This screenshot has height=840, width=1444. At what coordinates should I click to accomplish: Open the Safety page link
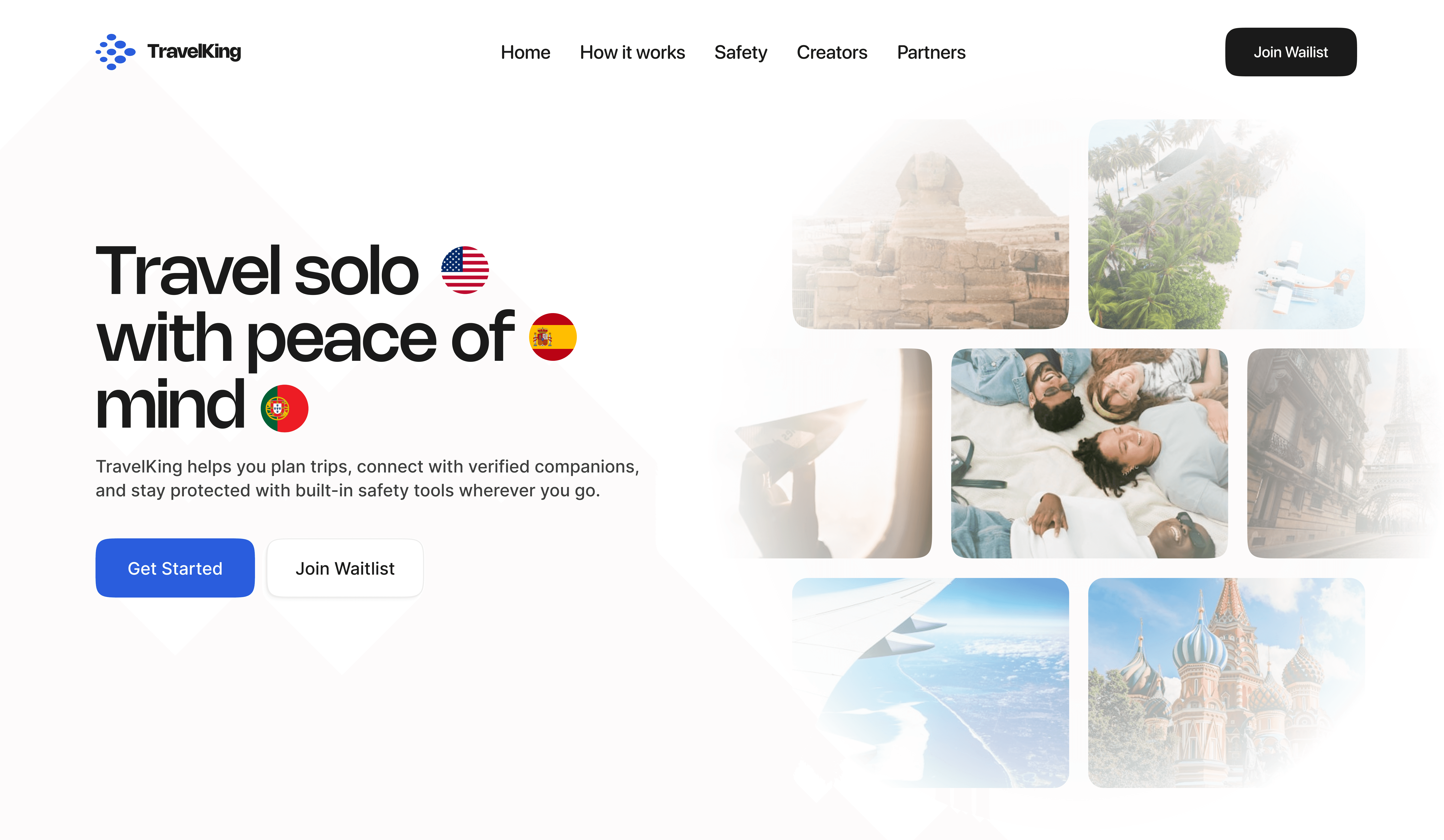[x=740, y=52]
